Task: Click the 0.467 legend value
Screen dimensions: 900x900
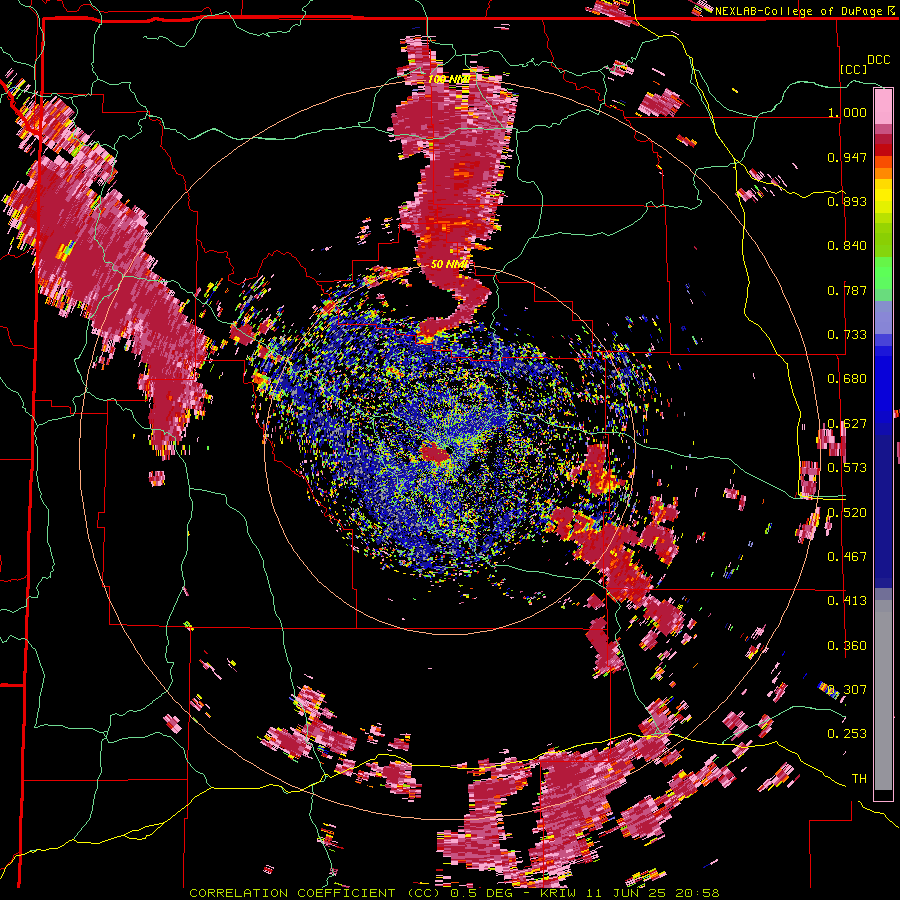Action: (x=847, y=556)
